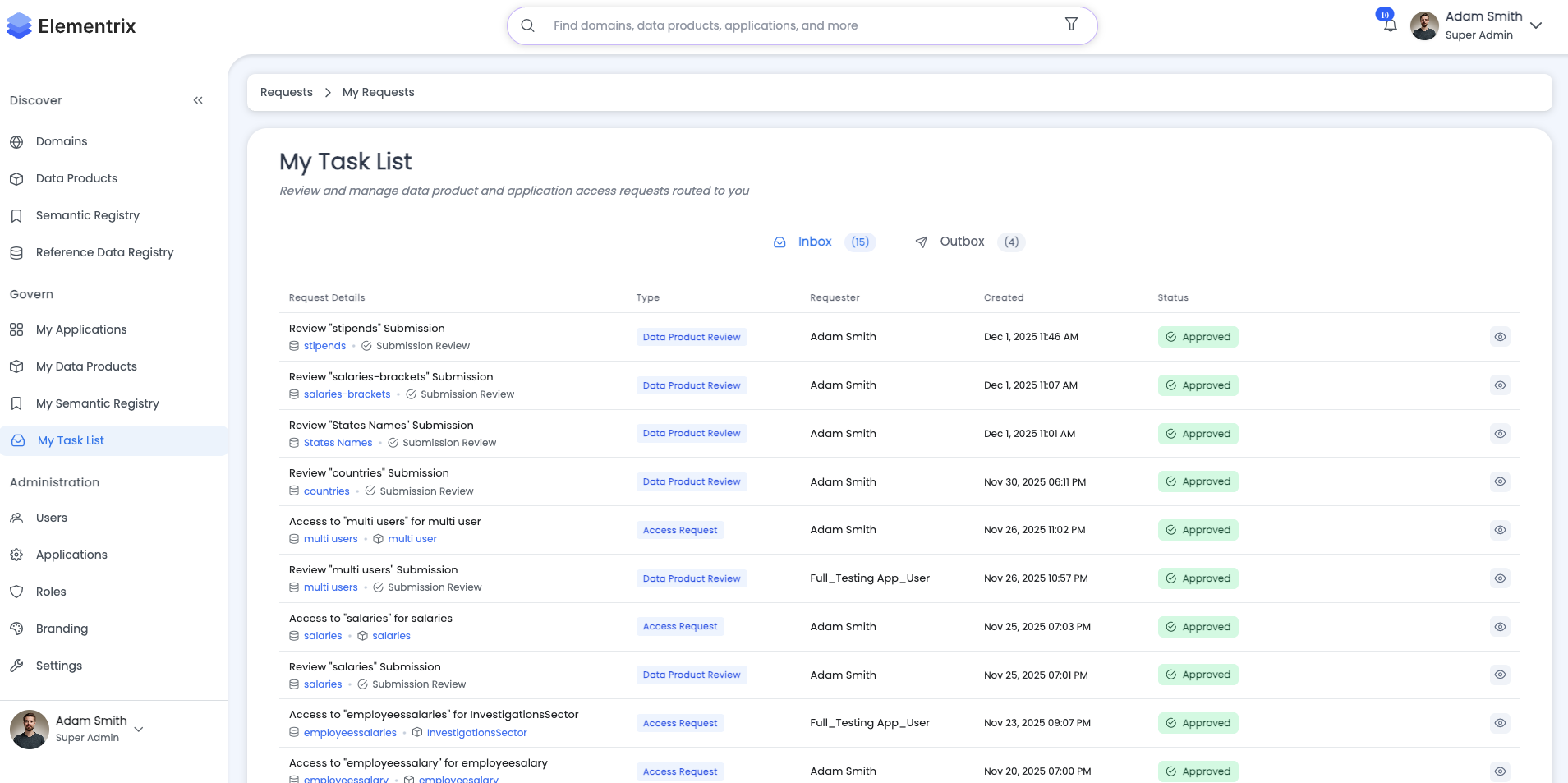Image resolution: width=1568 pixels, height=783 pixels.
Task: Click eye icon for stipends submission row
Action: pos(1500,337)
